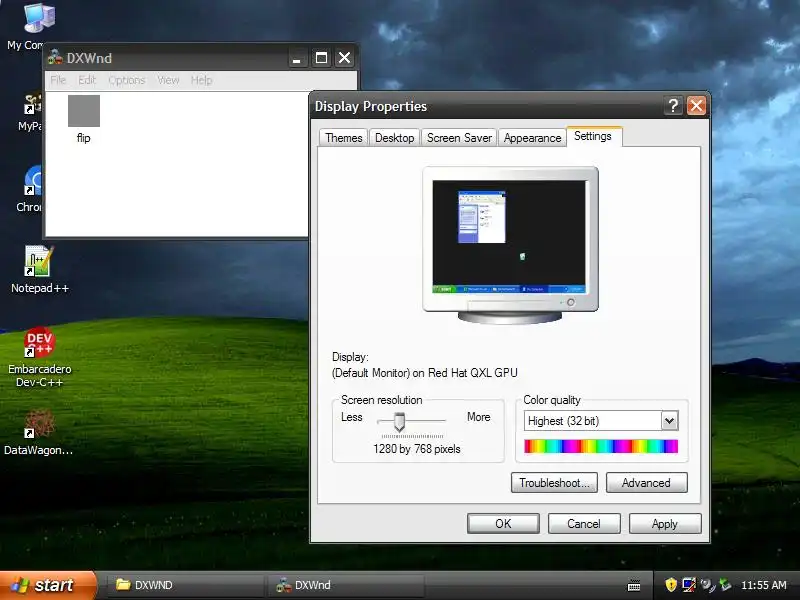Minimize the DXWnd window
The width and height of the screenshot is (800, 600).
pos(296,57)
